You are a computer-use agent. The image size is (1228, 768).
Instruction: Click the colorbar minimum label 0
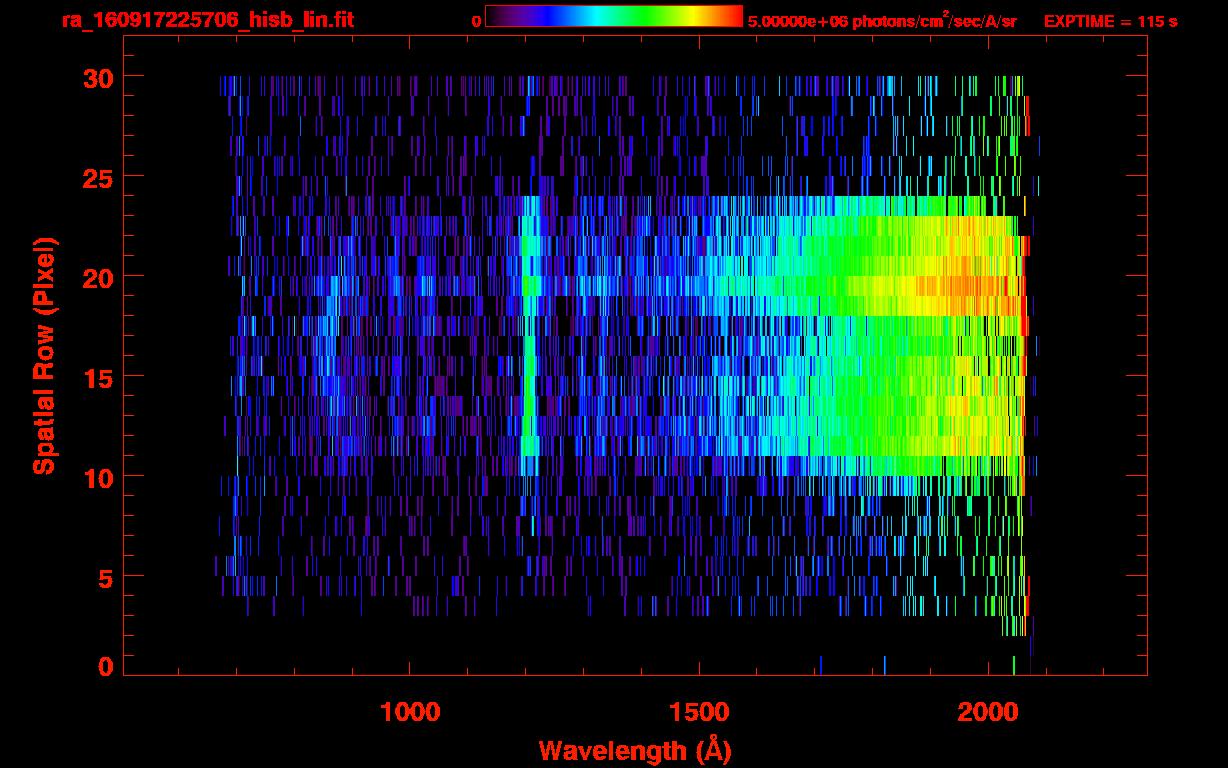click(x=476, y=21)
